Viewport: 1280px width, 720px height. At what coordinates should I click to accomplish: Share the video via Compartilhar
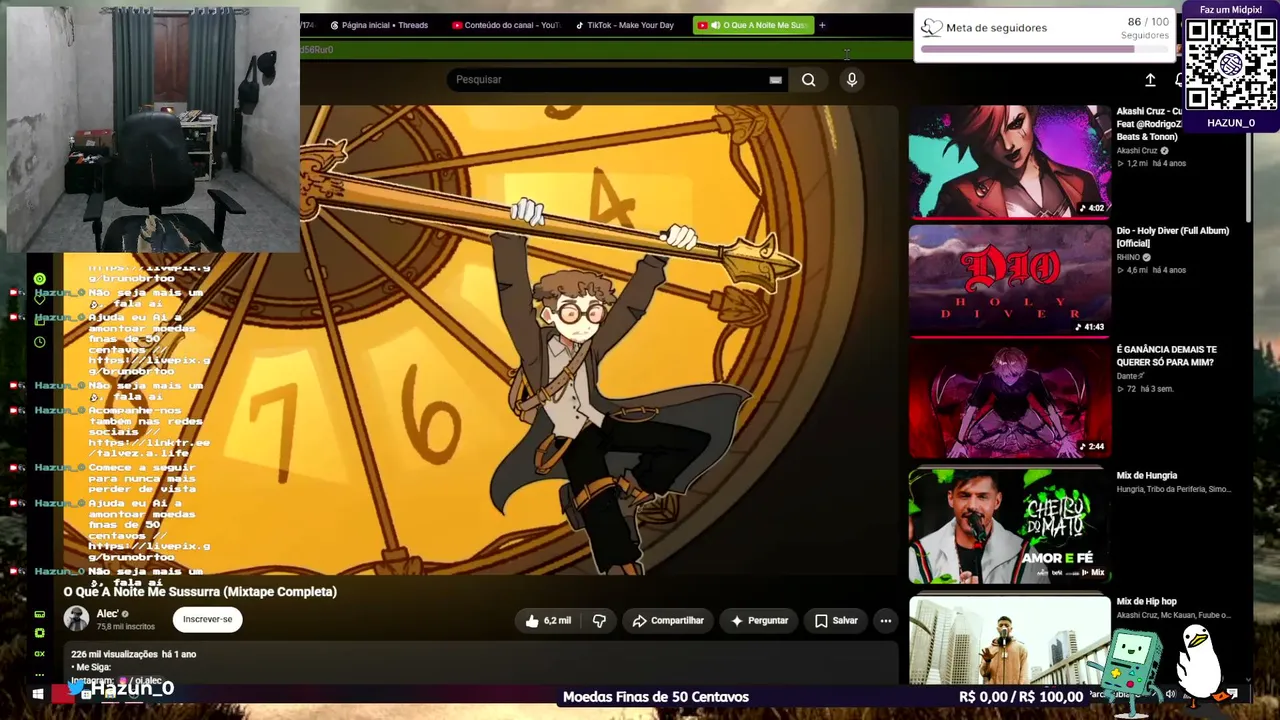coord(668,621)
